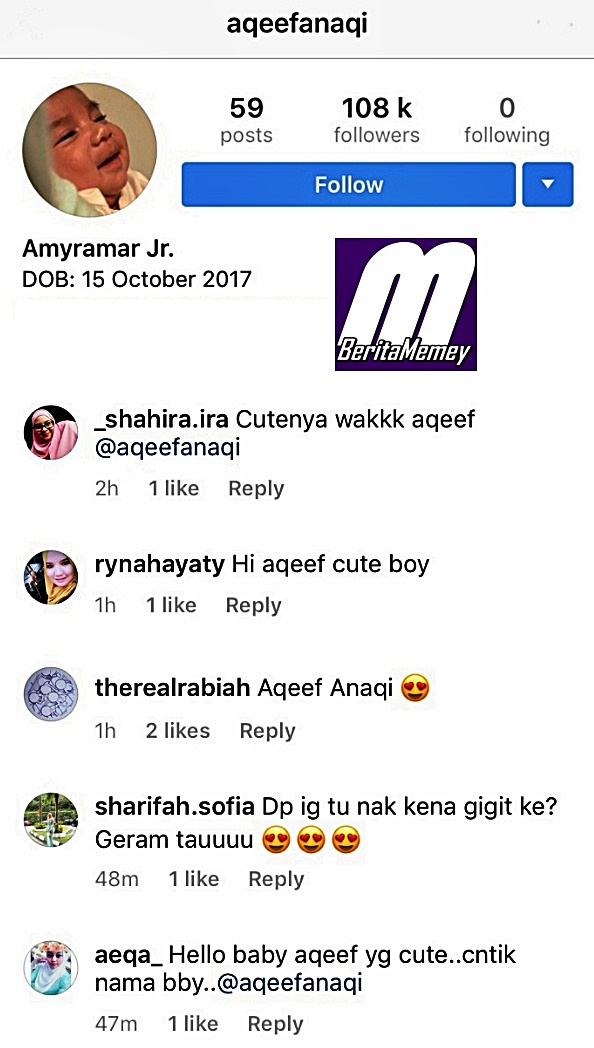Tap _shahira.ira's pink hijab avatar
Screen dimensions: 594x1048
51,432
